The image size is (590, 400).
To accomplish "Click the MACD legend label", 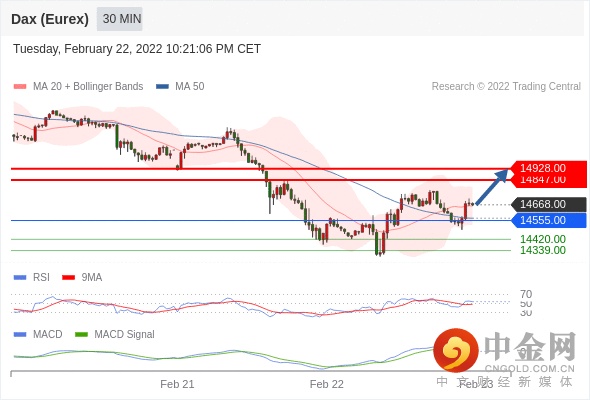I will (x=48, y=334).
